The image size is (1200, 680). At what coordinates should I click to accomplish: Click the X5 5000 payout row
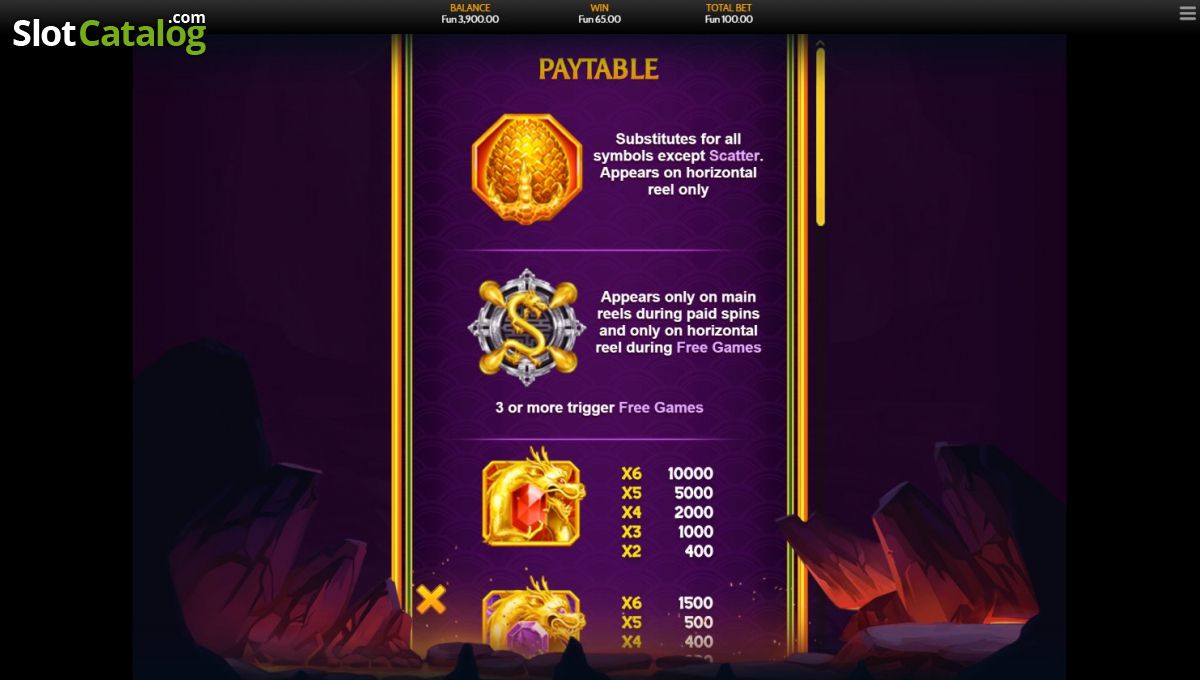[x=667, y=493]
